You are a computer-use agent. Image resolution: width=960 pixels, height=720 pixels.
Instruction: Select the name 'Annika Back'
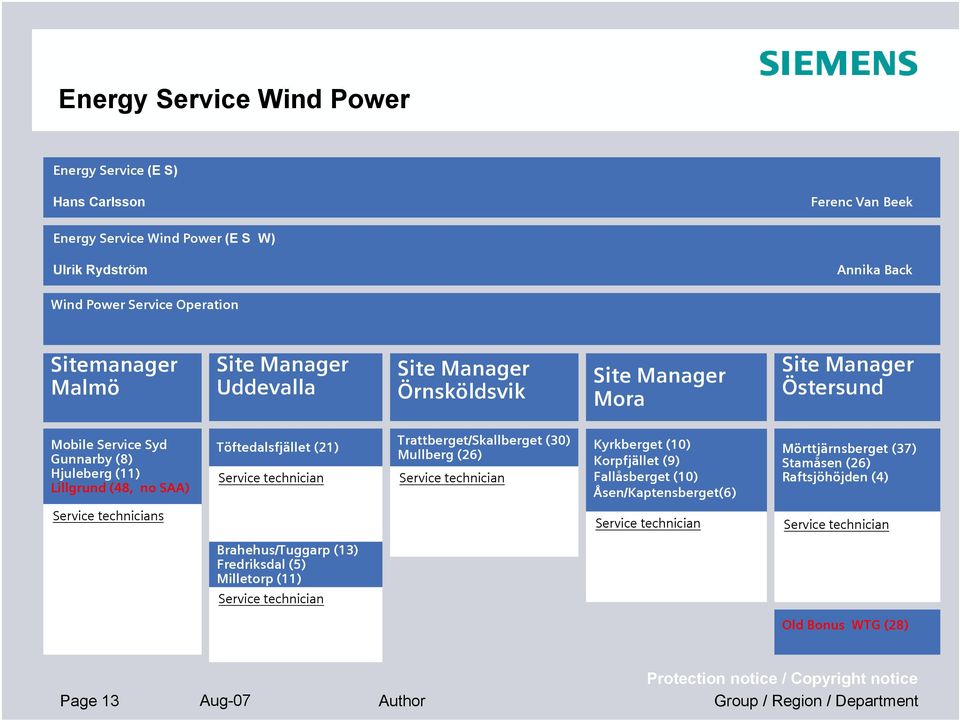[x=874, y=269]
